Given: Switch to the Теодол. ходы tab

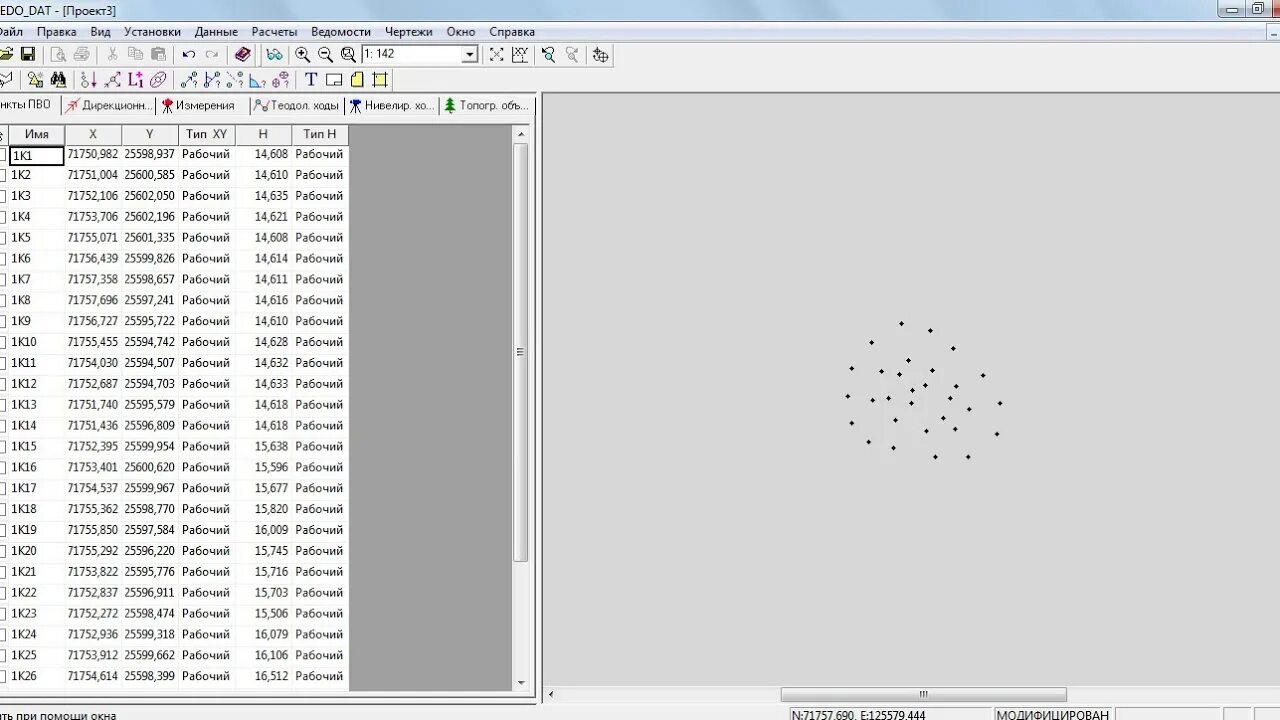Looking at the screenshot, I should coord(296,105).
